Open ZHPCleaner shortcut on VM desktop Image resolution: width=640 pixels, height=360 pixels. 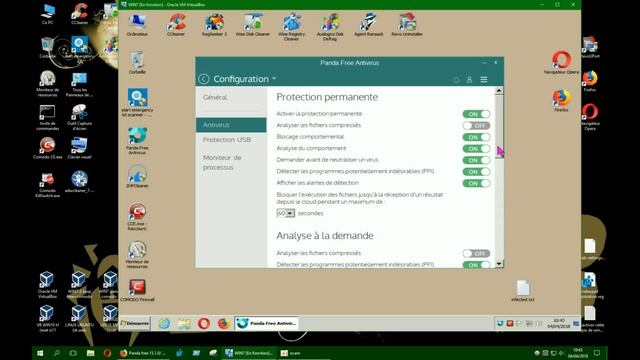point(137,176)
